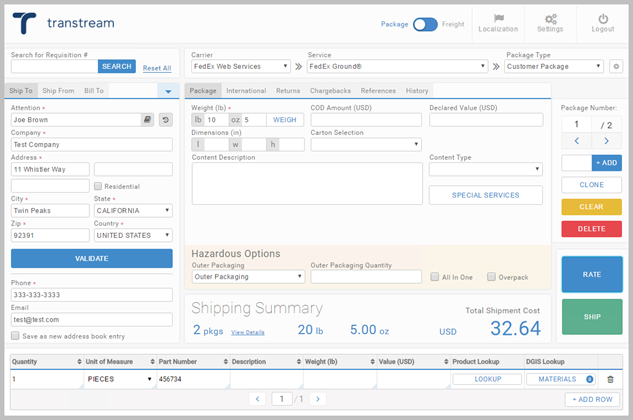Click the WEIGH button
The width and height of the screenshot is (633, 420).
tap(285, 120)
